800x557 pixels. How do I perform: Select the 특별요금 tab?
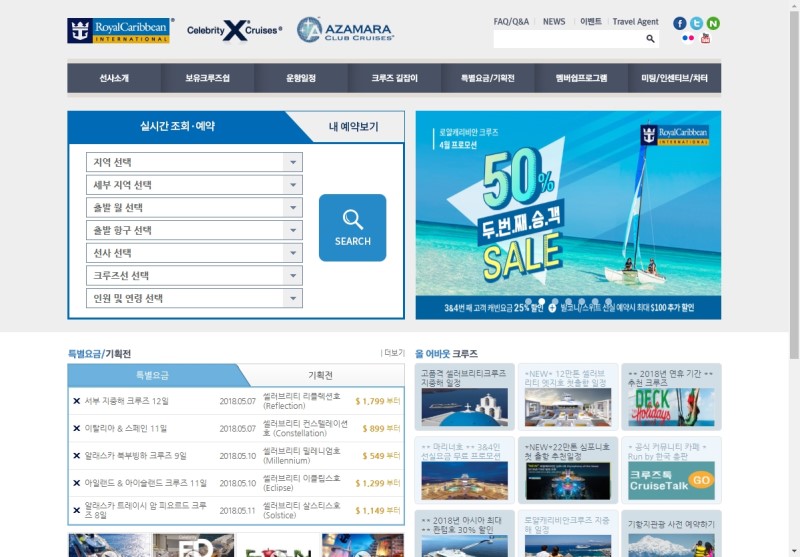[152, 375]
